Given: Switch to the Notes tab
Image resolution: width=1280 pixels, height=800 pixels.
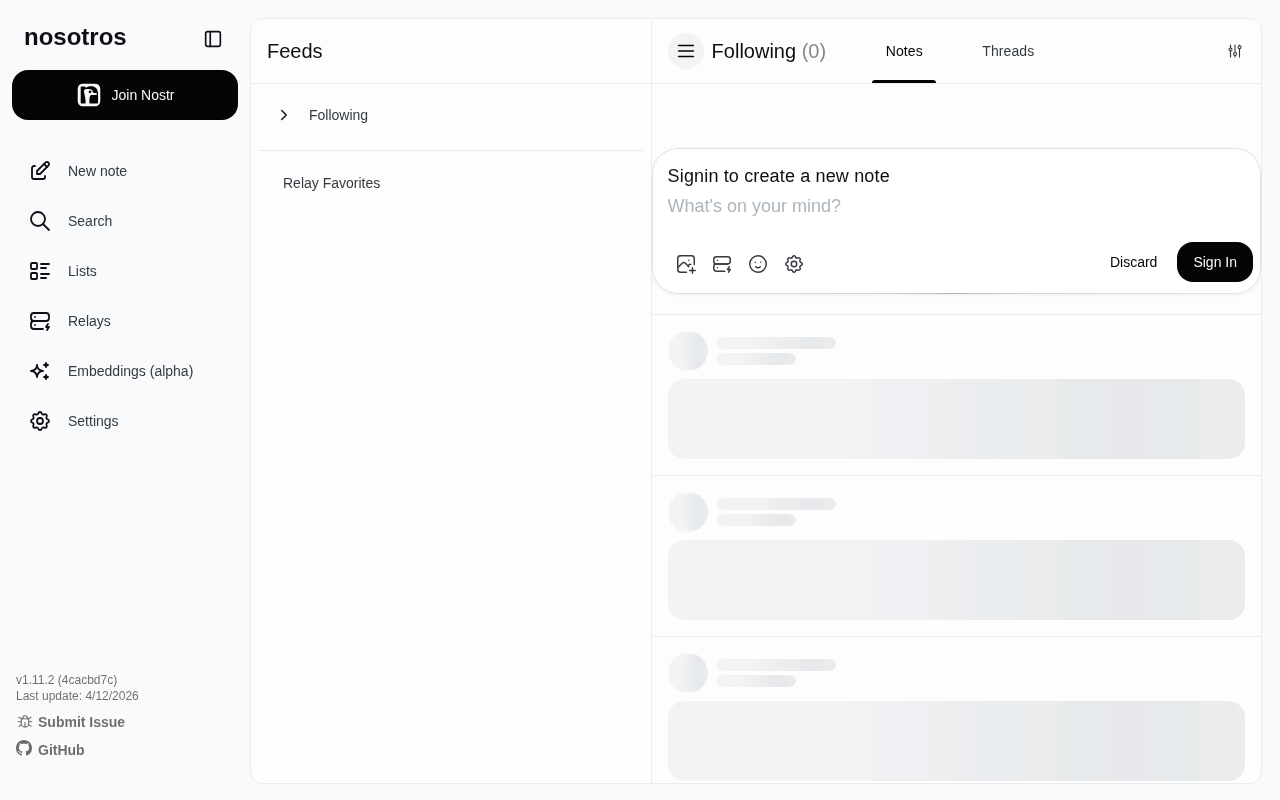Looking at the screenshot, I should click(x=904, y=51).
